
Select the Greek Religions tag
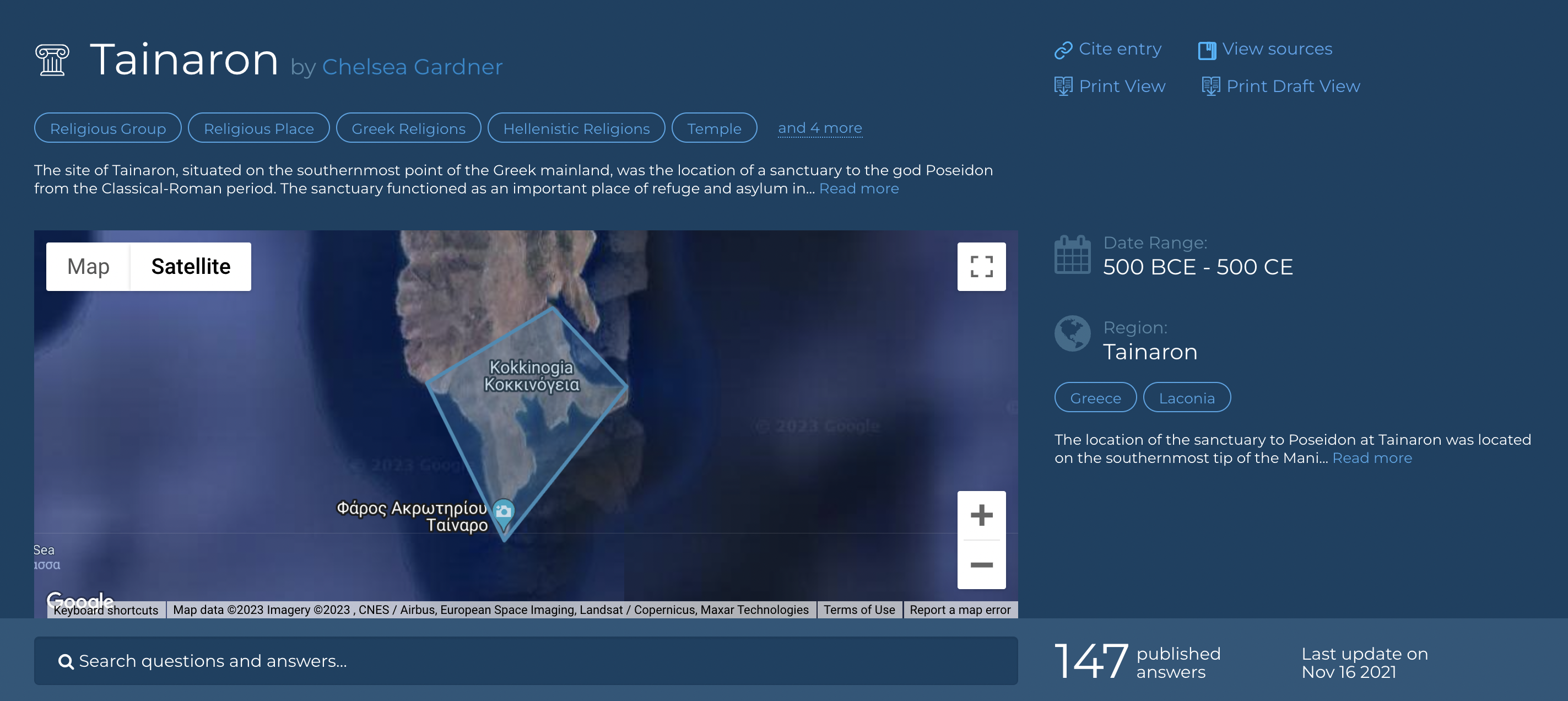(x=408, y=128)
